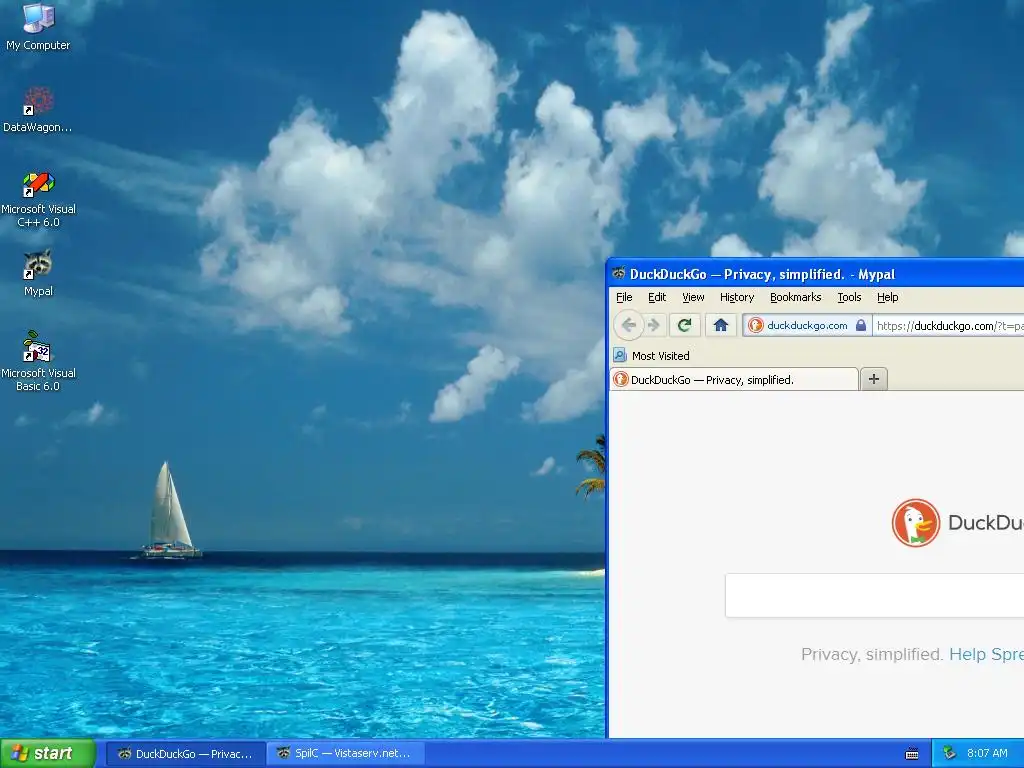Image resolution: width=1024 pixels, height=768 pixels.
Task: Open the History menu in Mypal
Action: tap(737, 297)
